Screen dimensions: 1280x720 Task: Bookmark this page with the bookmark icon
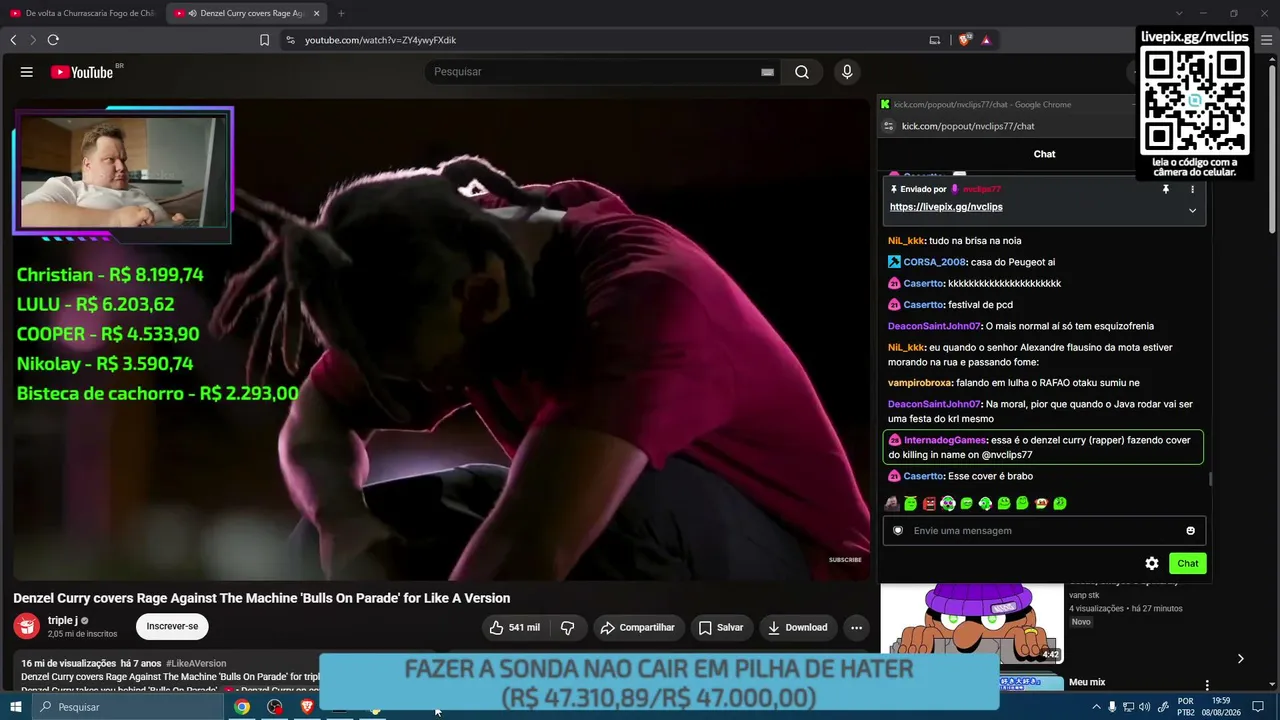(x=264, y=40)
